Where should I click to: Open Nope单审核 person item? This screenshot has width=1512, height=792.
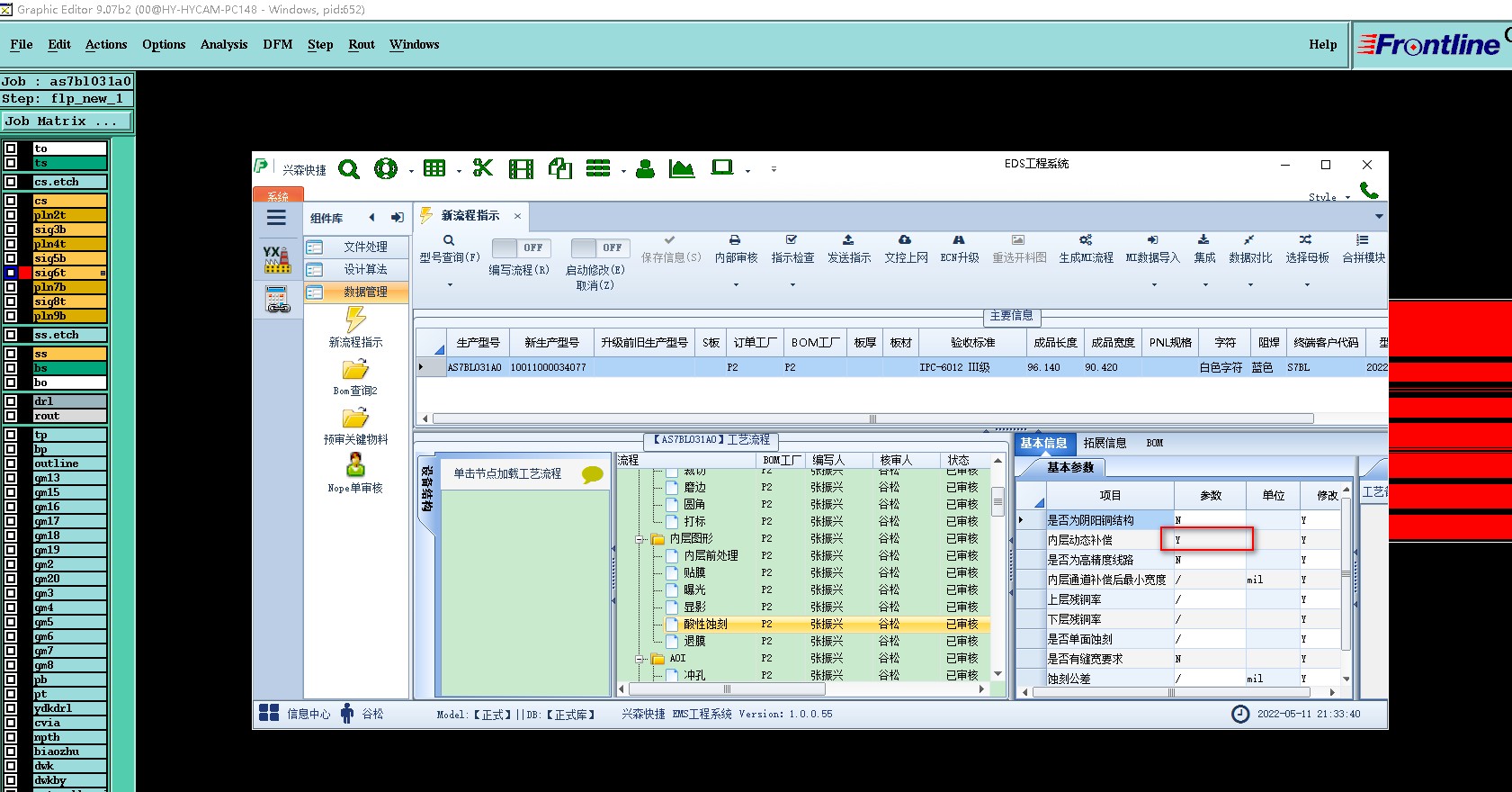(x=355, y=473)
